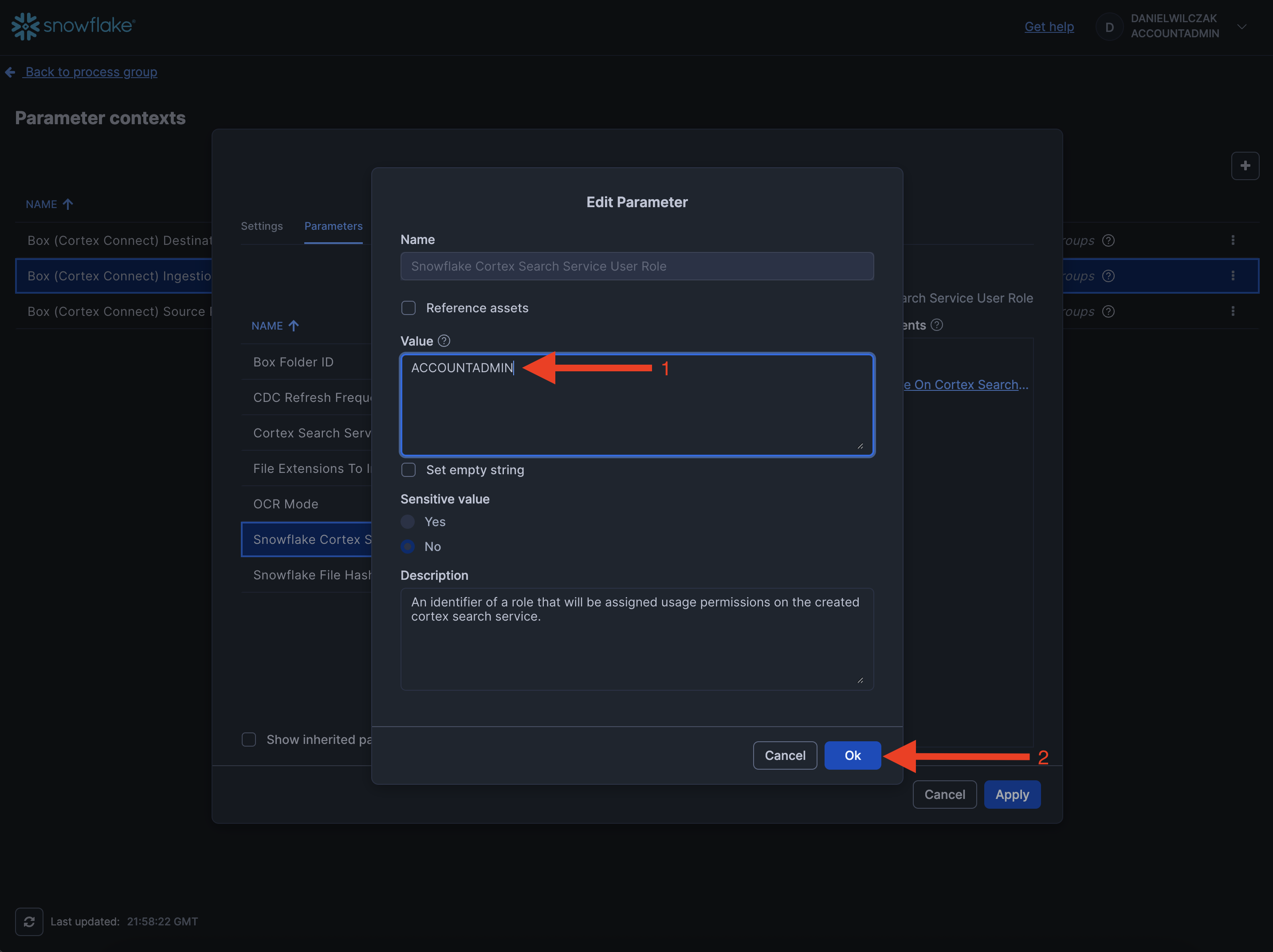Open three-dot menu for Box Ingestion row
1273x952 pixels.
1233,275
